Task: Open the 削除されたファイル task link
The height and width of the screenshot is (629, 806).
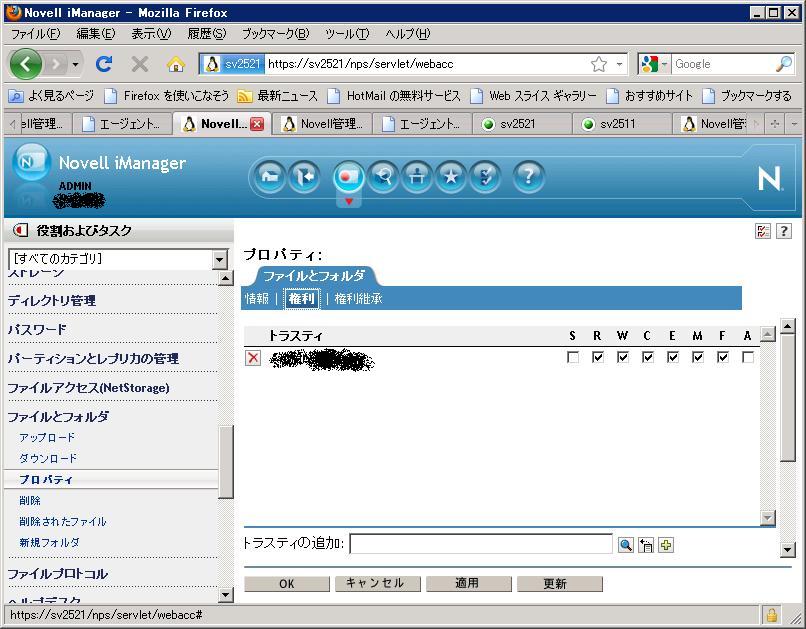Action: (x=63, y=522)
